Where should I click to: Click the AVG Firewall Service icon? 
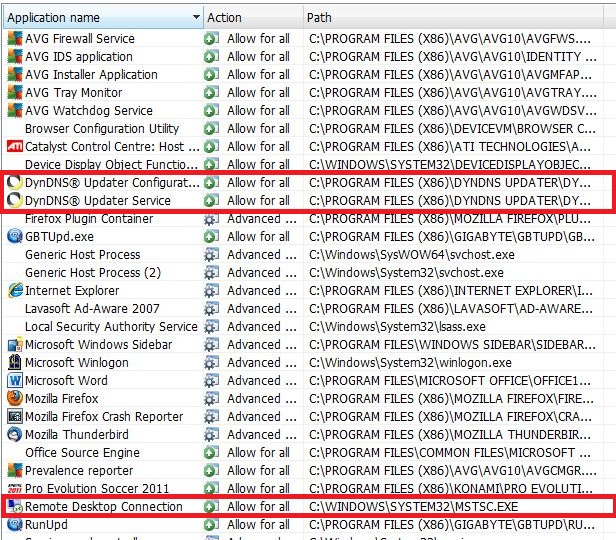click(x=15, y=38)
